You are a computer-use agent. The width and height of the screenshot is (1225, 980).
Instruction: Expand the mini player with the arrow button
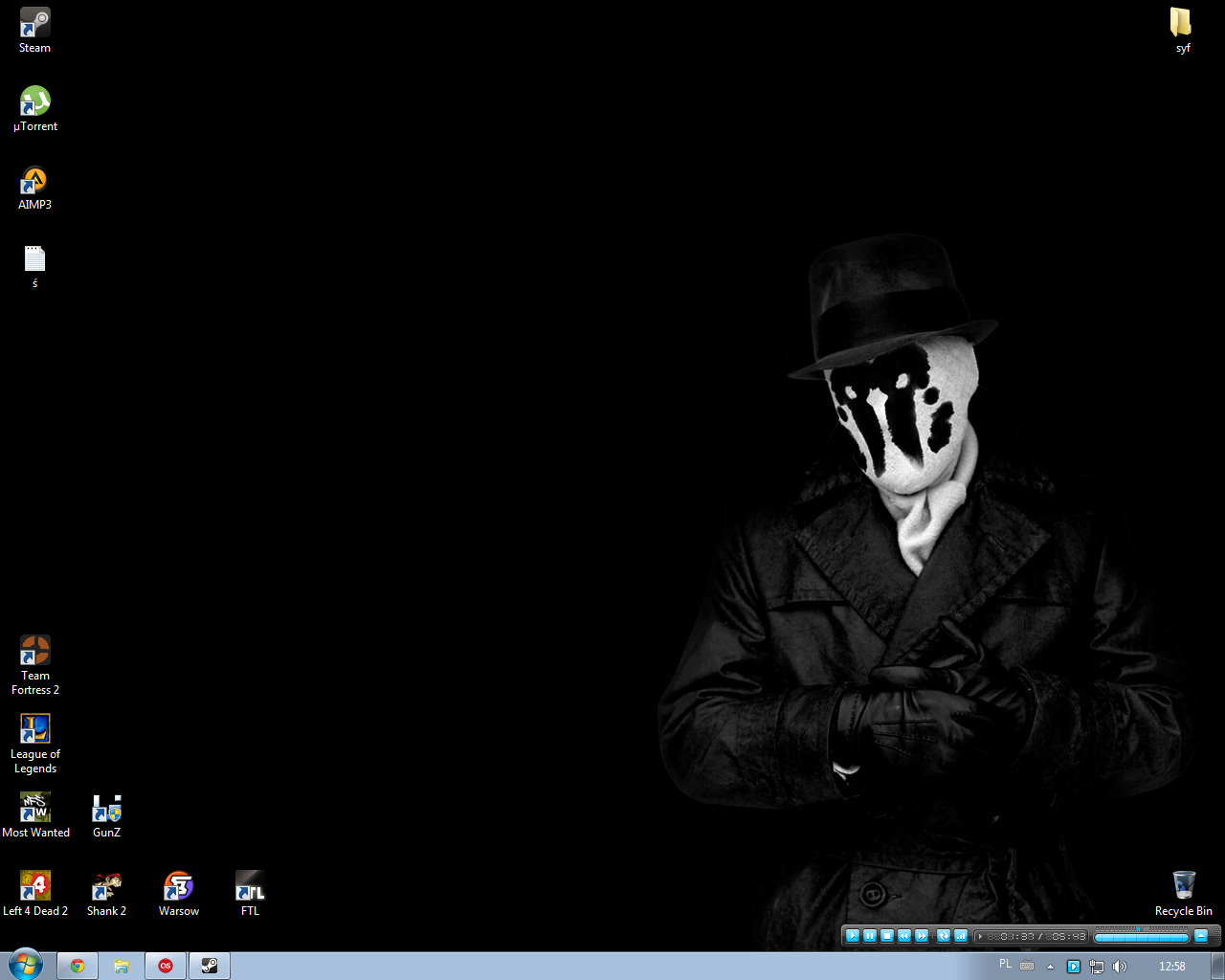coord(1201,936)
